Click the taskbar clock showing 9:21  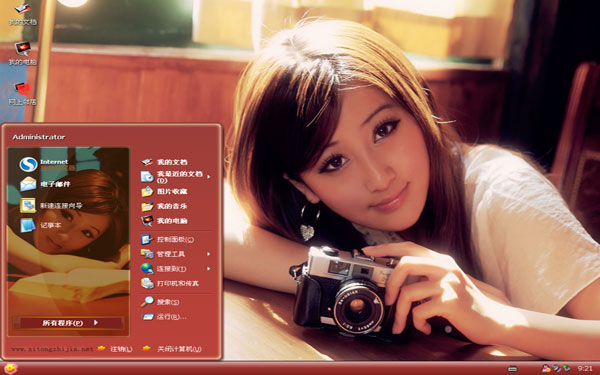point(585,369)
